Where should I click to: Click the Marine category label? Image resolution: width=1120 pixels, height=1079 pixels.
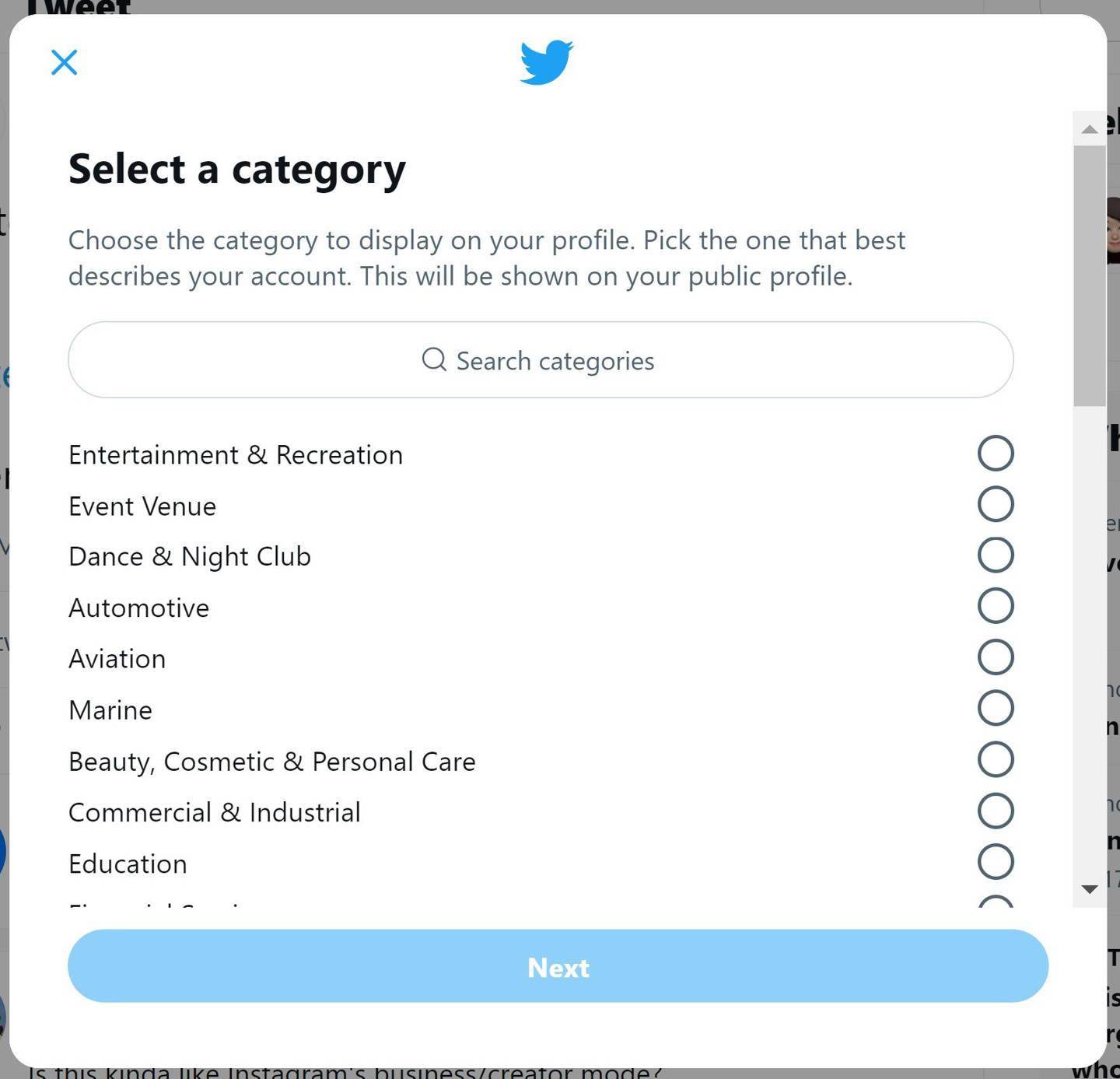click(110, 710)
